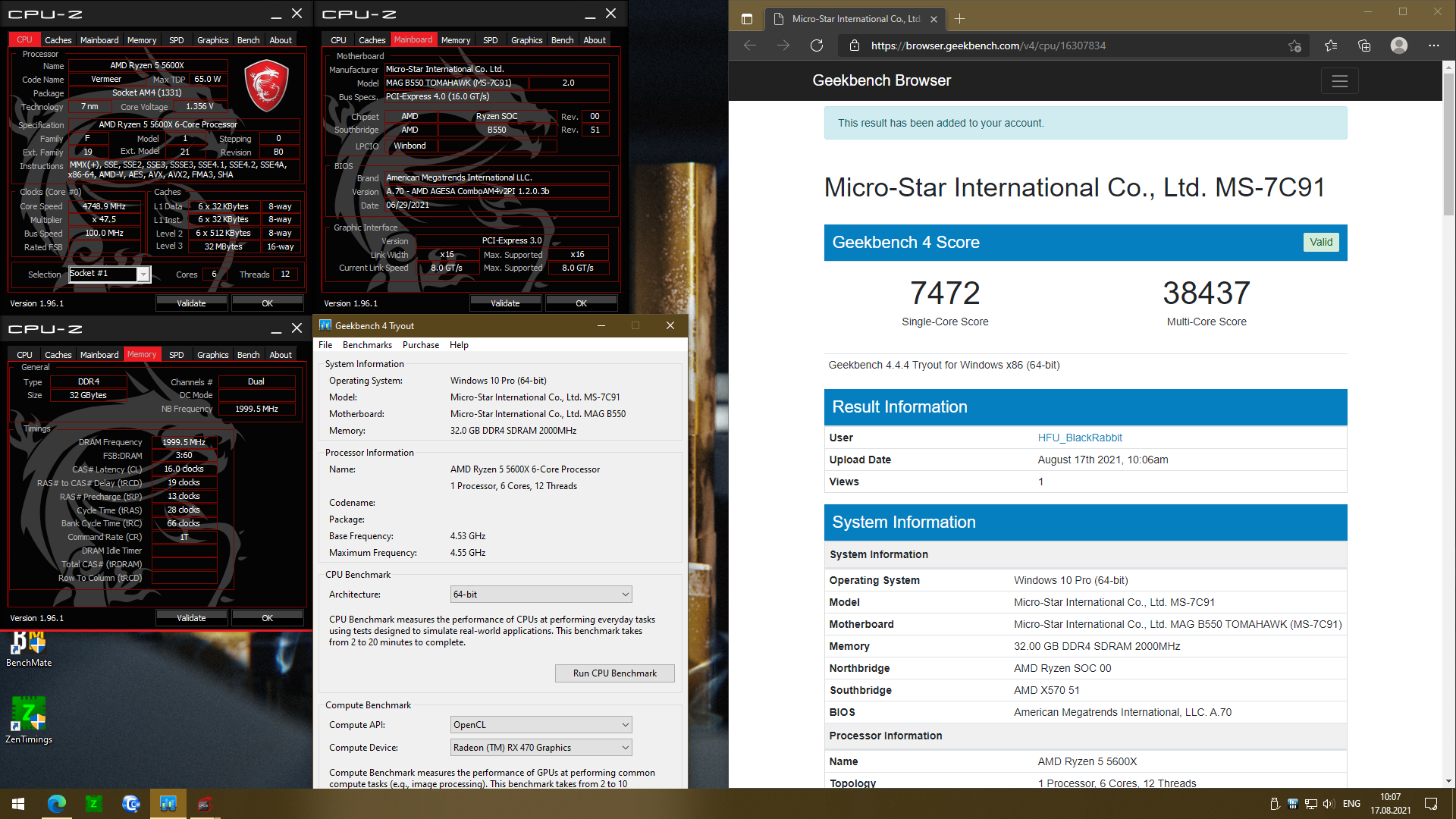Image resolution: width=1456 pixels, height=819 pixels.
Task: Expand the Architecture 64-bit dropdown
Action: coord(541,595)
